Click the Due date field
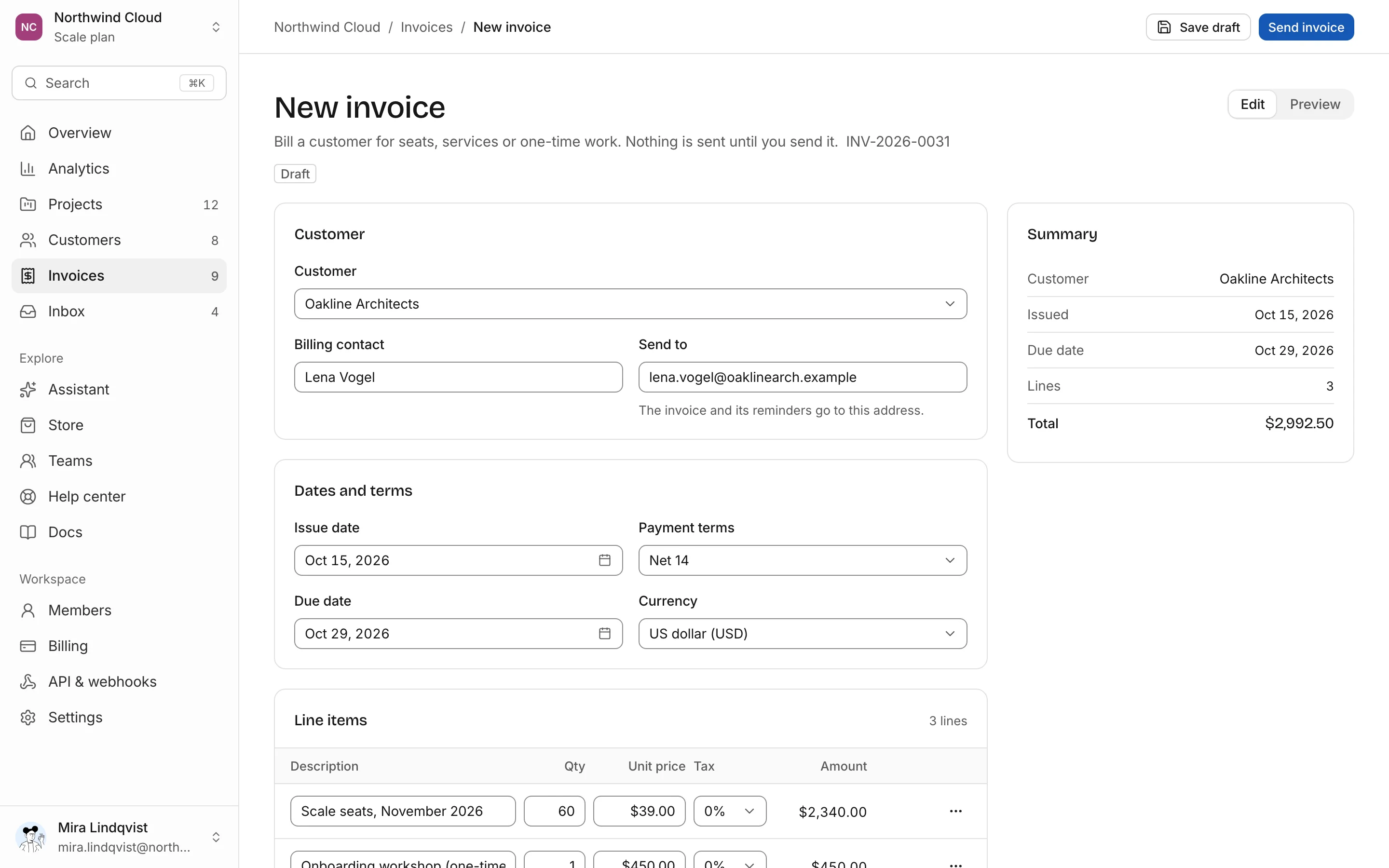This screenshot has width=1389, height=868. pyautogui.click(x=458, y=633)
